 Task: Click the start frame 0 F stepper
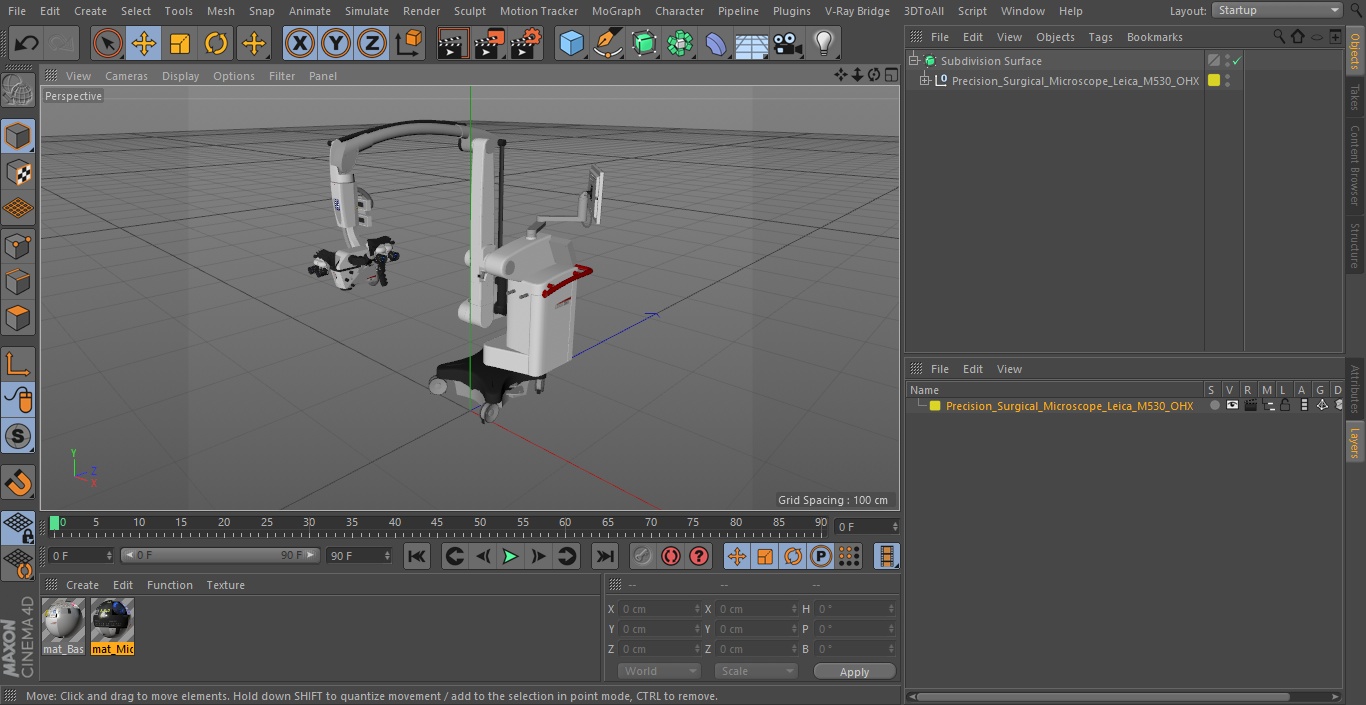point(108,555)
